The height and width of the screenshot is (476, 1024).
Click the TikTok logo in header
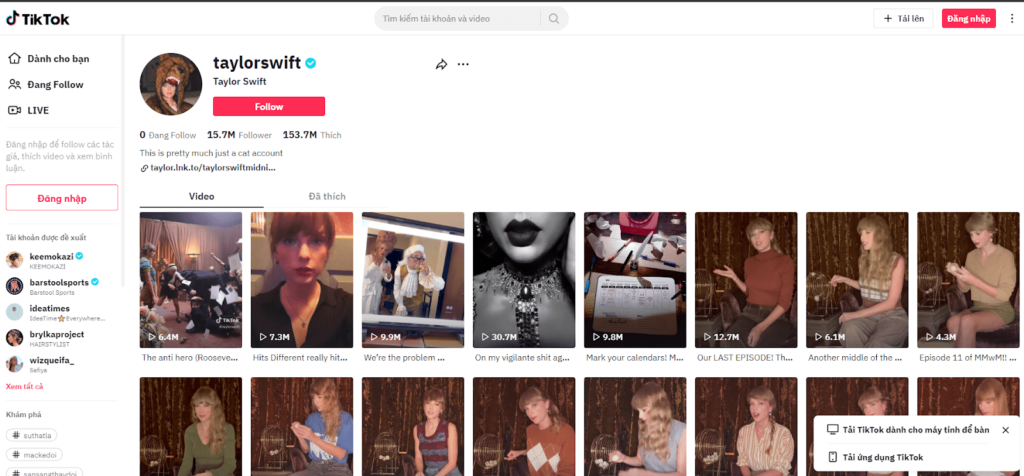coord(38,18)
